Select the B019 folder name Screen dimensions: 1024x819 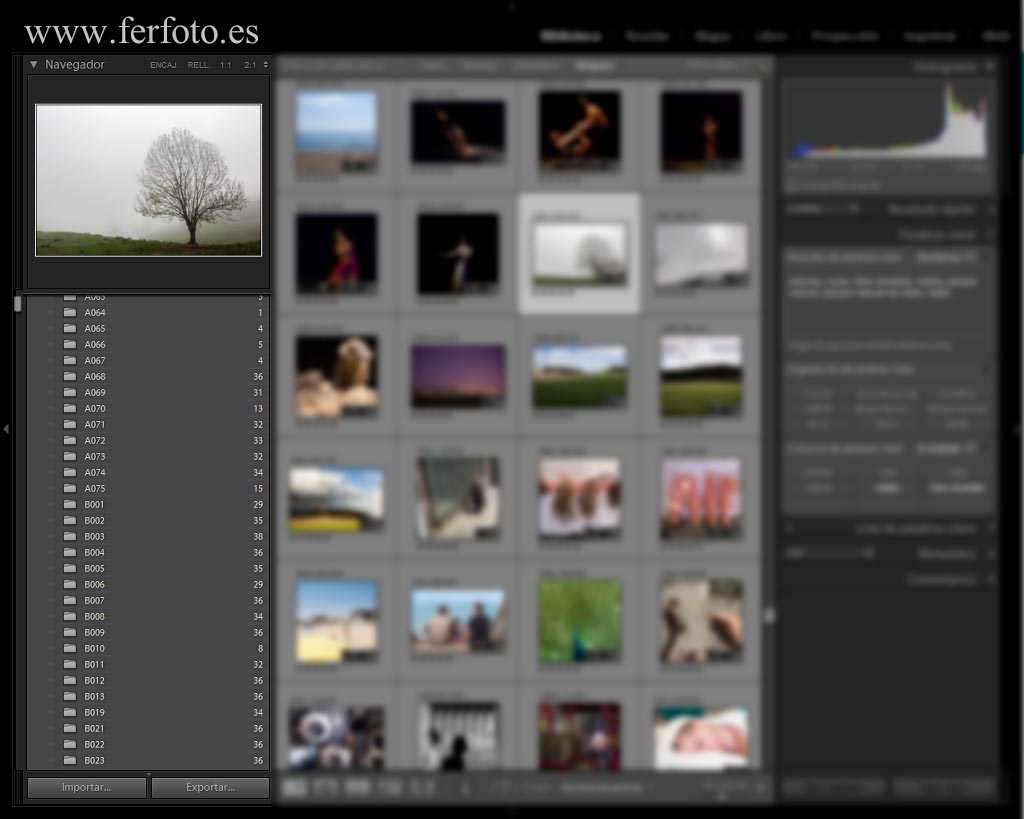[x=95, y=713]
